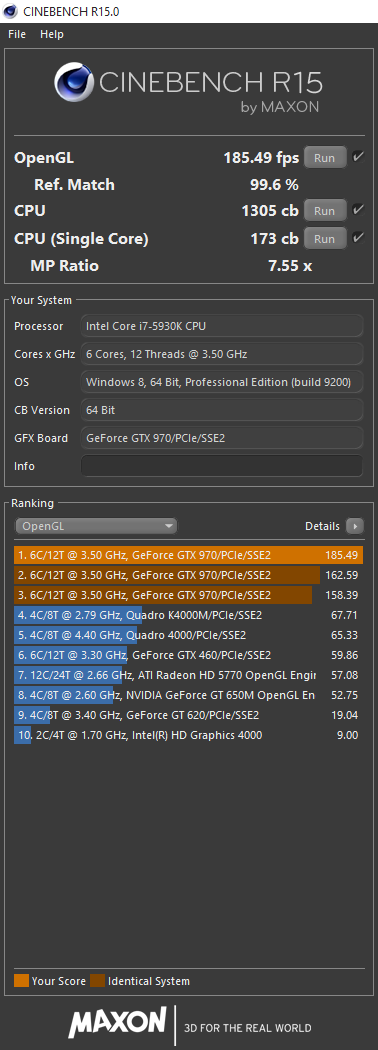Select the Intel HD Graphics 4000 row
The image size is (378, 1050).
click(188, 736)
